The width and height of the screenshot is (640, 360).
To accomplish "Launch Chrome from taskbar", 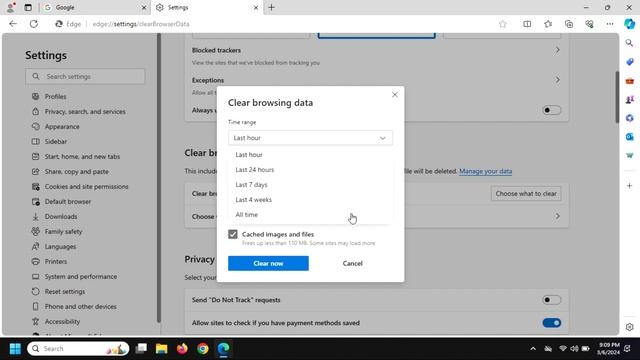I will pyautogui.click(x=202, y=349).
